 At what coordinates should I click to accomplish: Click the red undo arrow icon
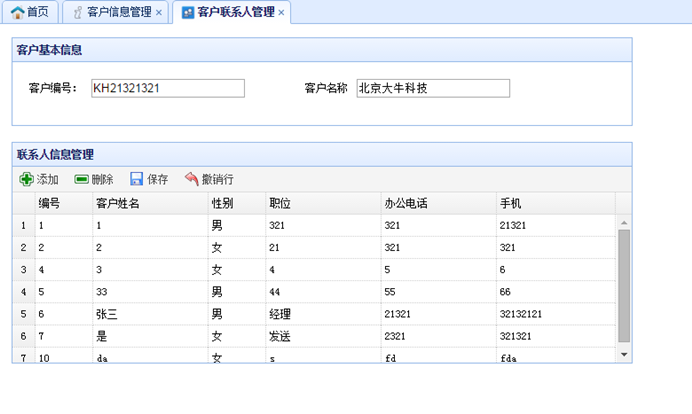(x=192, y=179)
